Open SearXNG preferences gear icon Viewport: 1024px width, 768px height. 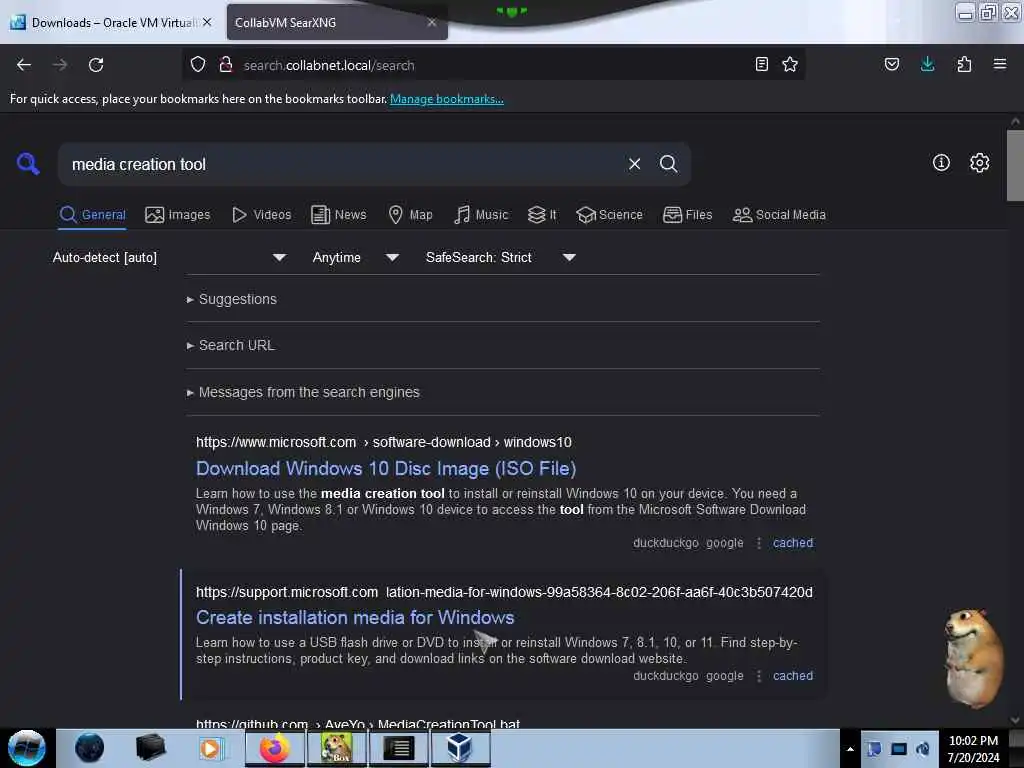point(980,163)
